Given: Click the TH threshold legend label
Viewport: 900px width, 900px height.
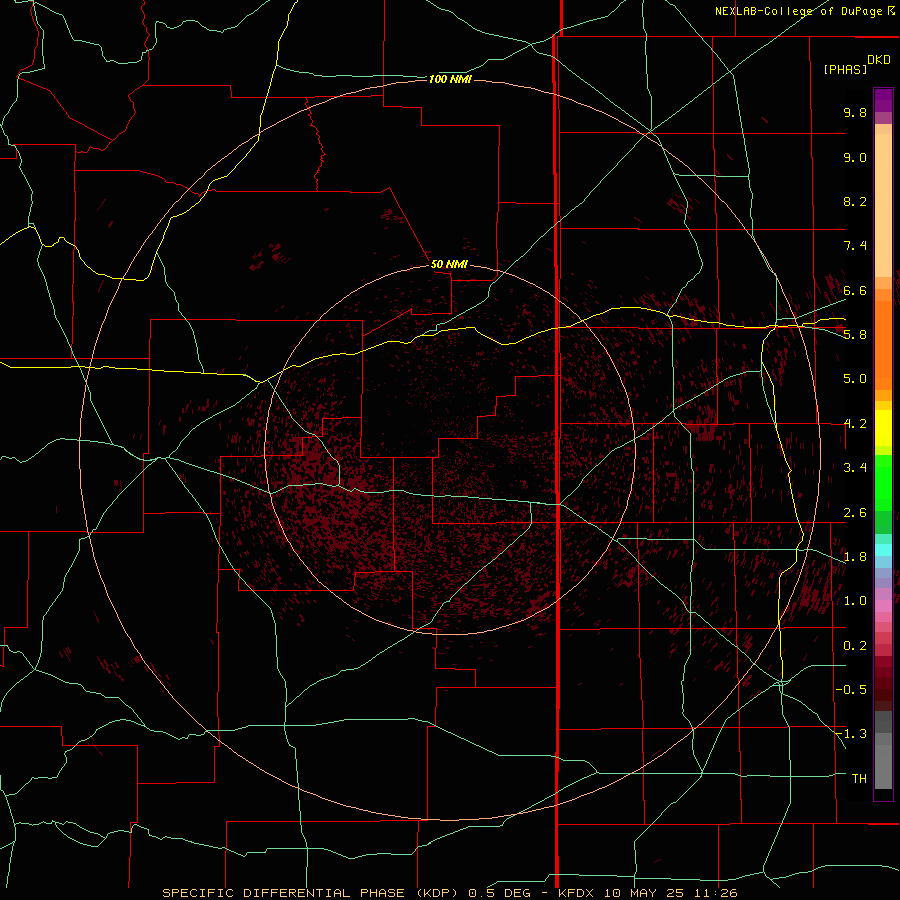Looking at the screenshot, I should click(x=859, y=778).
